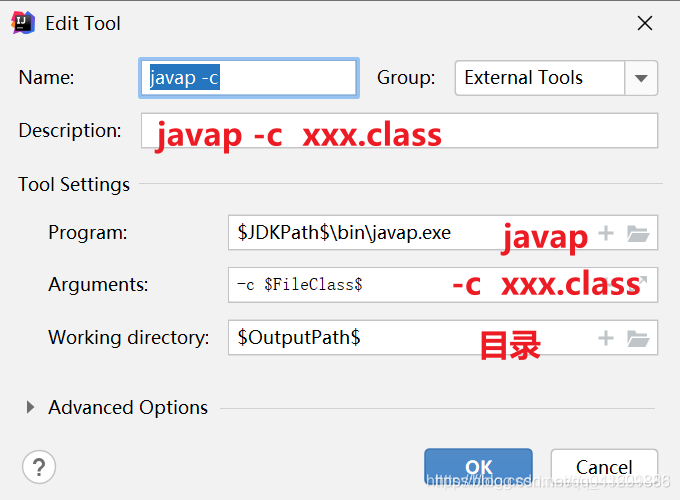Click the Working directory label
The image size is (680, 500).
click(129, 337)
